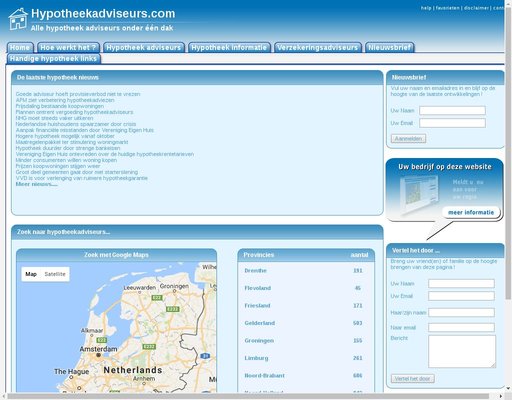Focus the newsletter Uw Naam field

click(x=452, y=110)
